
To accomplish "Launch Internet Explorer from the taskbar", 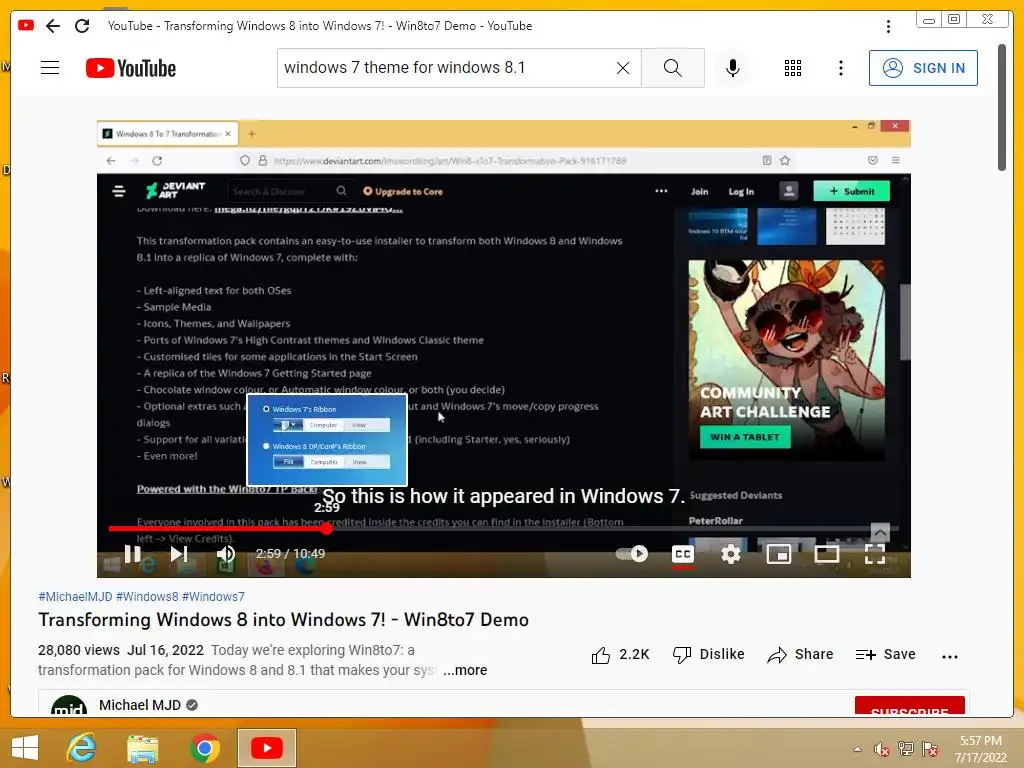I will tap(82, 748).
